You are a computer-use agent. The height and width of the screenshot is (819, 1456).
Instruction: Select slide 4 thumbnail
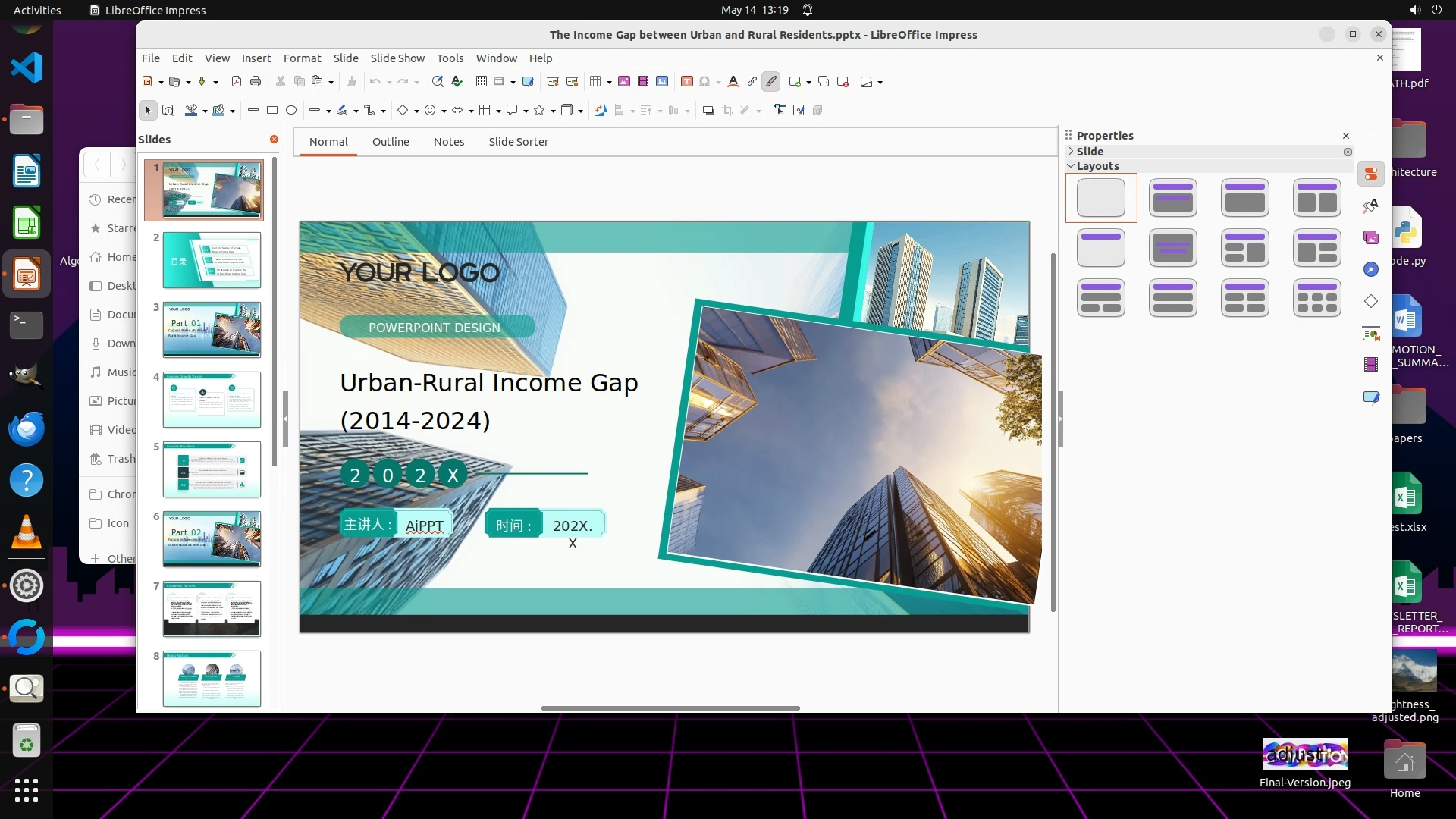pos(212,400)
